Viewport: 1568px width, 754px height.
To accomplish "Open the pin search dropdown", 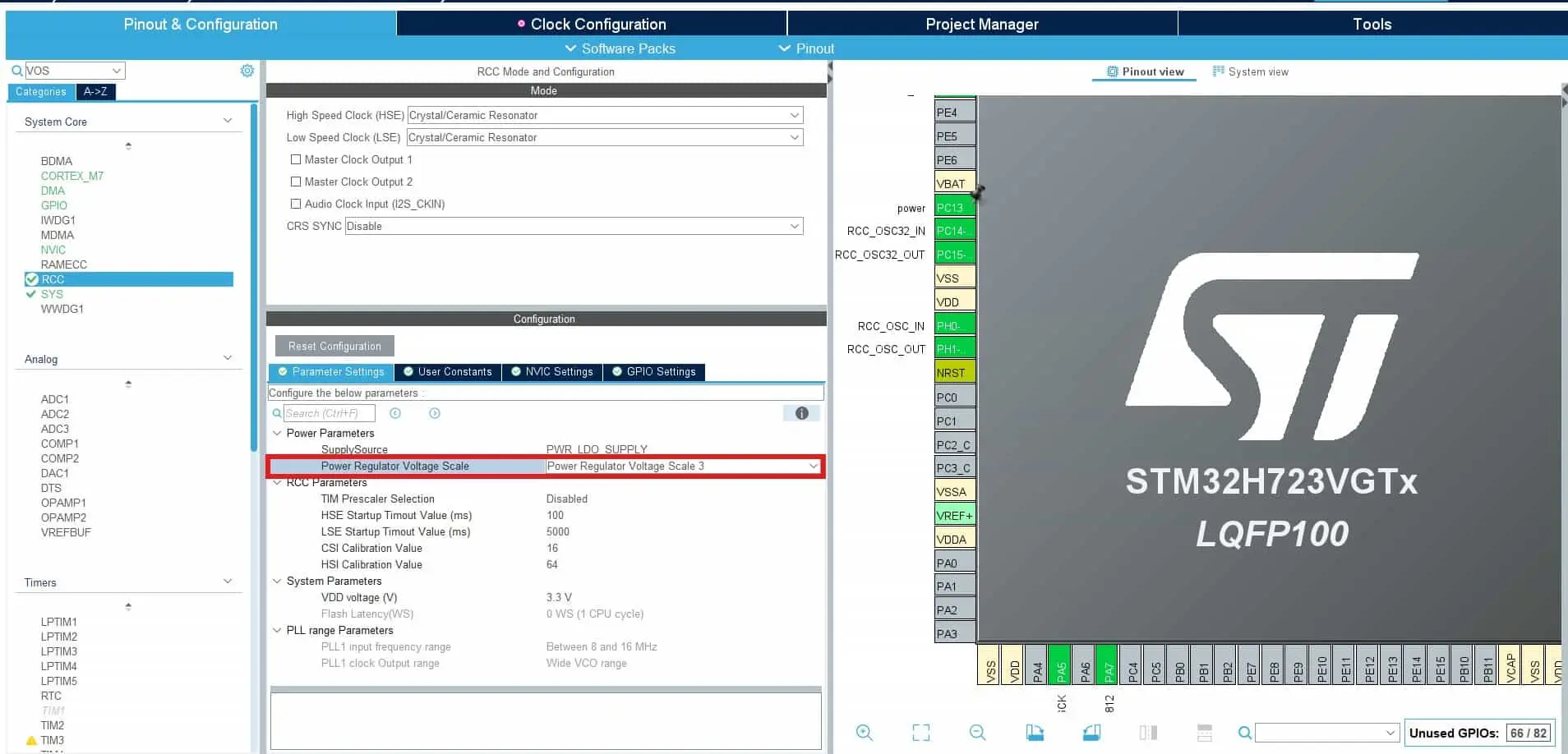I will coord(1390,733).
